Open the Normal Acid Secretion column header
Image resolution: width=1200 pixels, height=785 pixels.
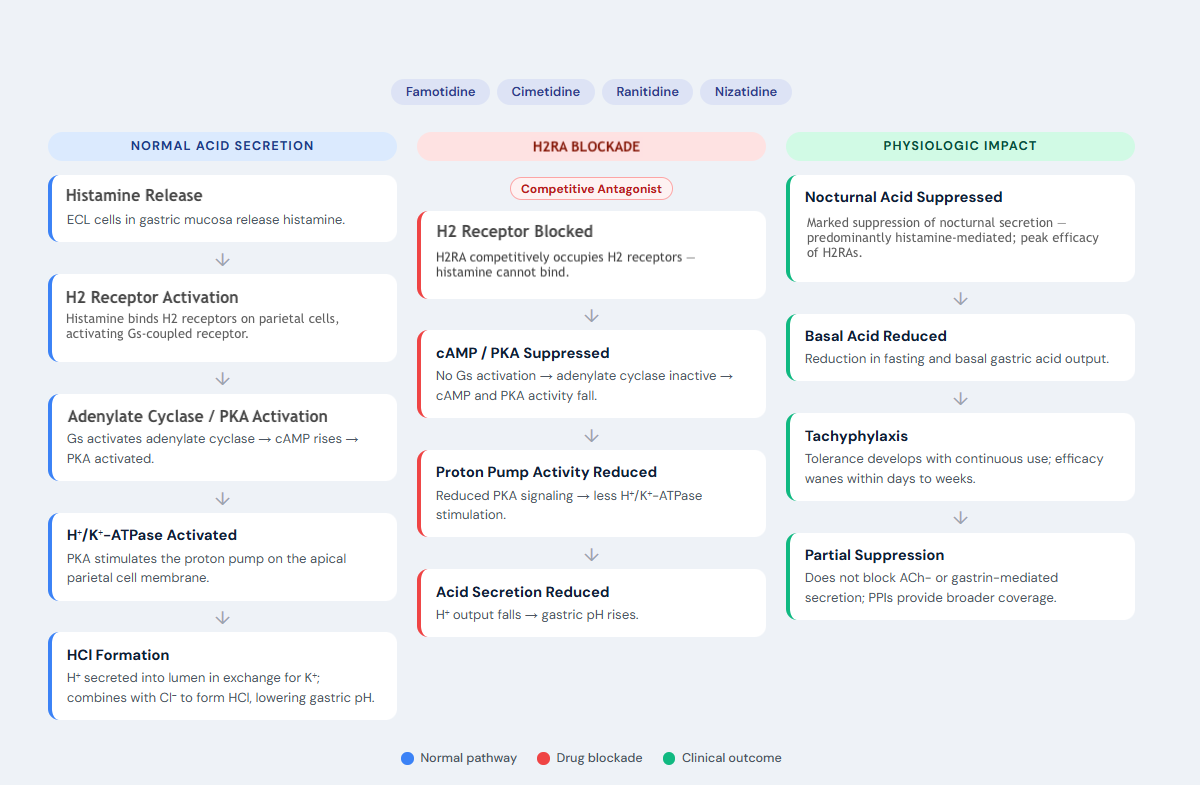pos(222,146)
